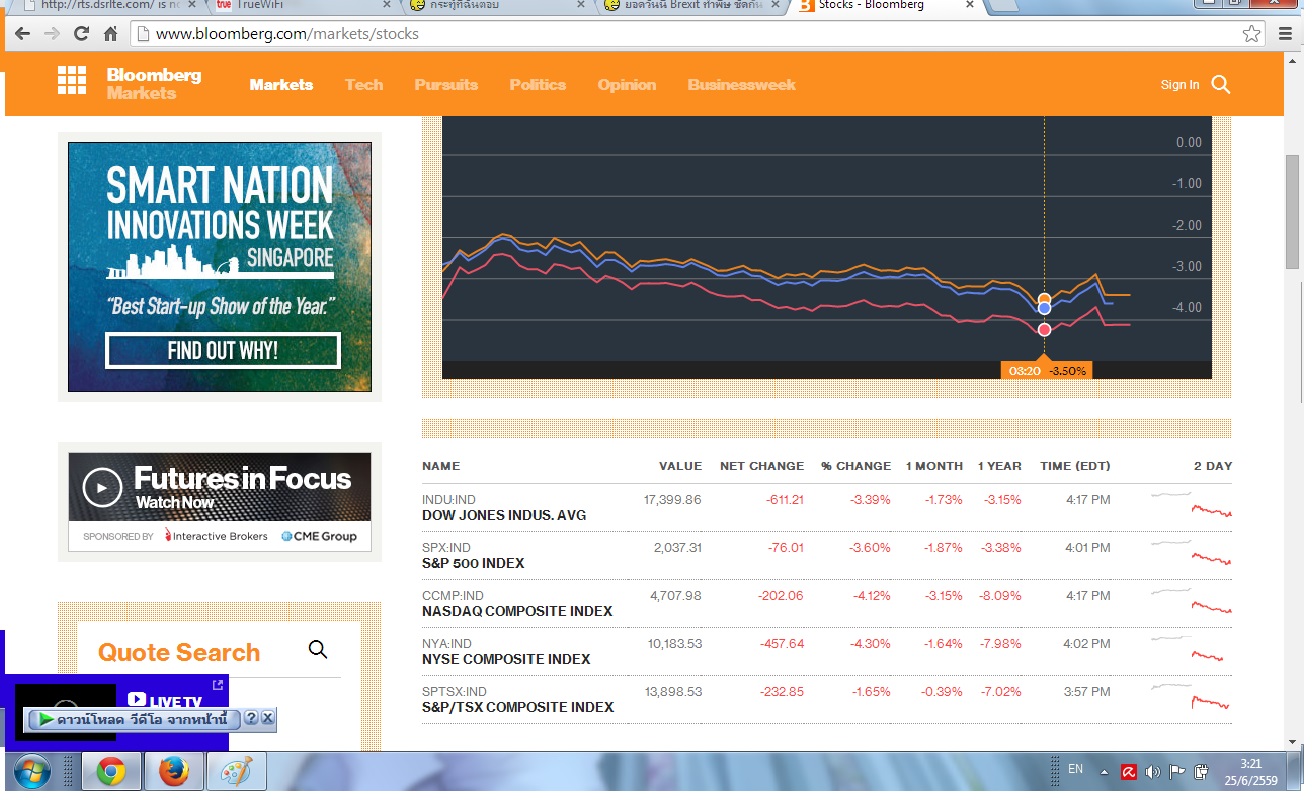The image size is (1312, 800).
Task: Click the S&P/TSX 2 day sparkline
Action: click(1191, 696)
